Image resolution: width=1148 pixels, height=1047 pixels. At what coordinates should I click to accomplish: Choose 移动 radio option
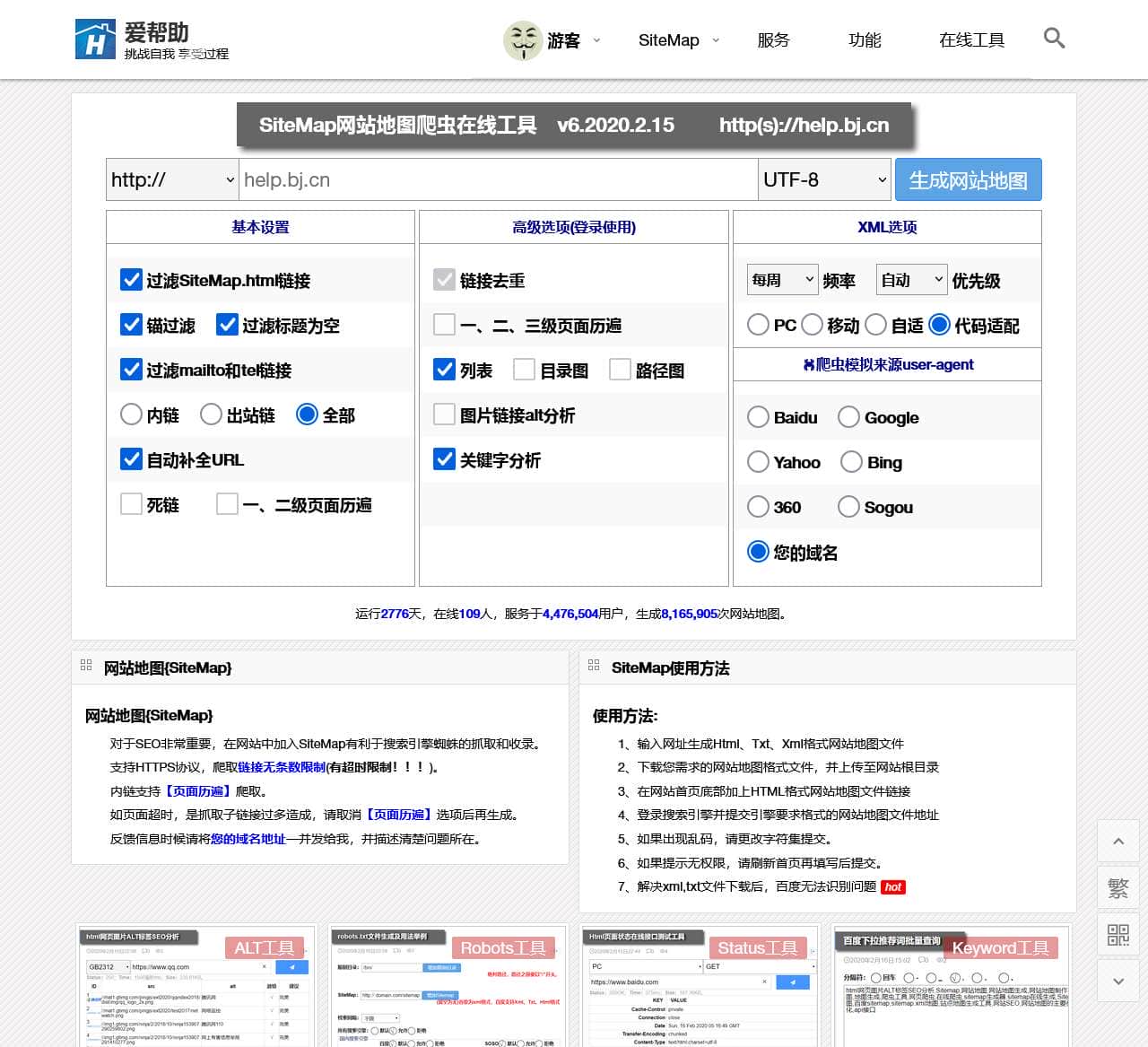point(812,324)
